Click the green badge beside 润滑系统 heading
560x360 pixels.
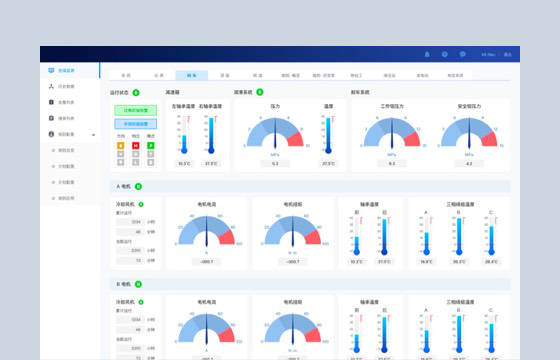click(260, 92)
